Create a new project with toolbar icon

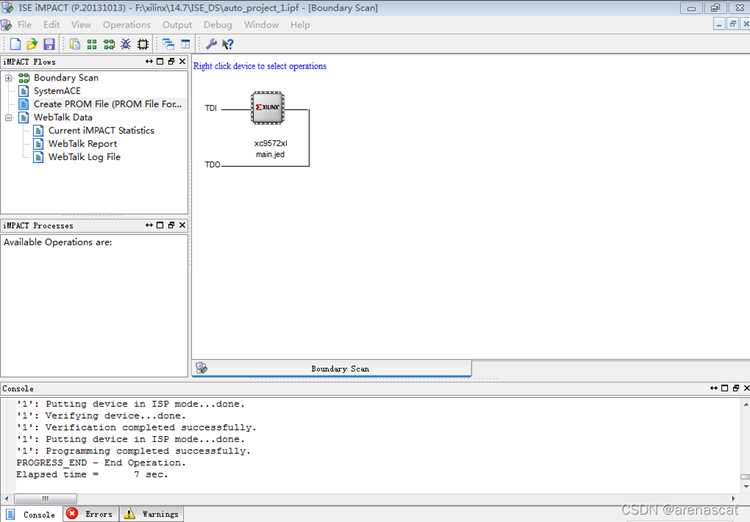point(15,44)
